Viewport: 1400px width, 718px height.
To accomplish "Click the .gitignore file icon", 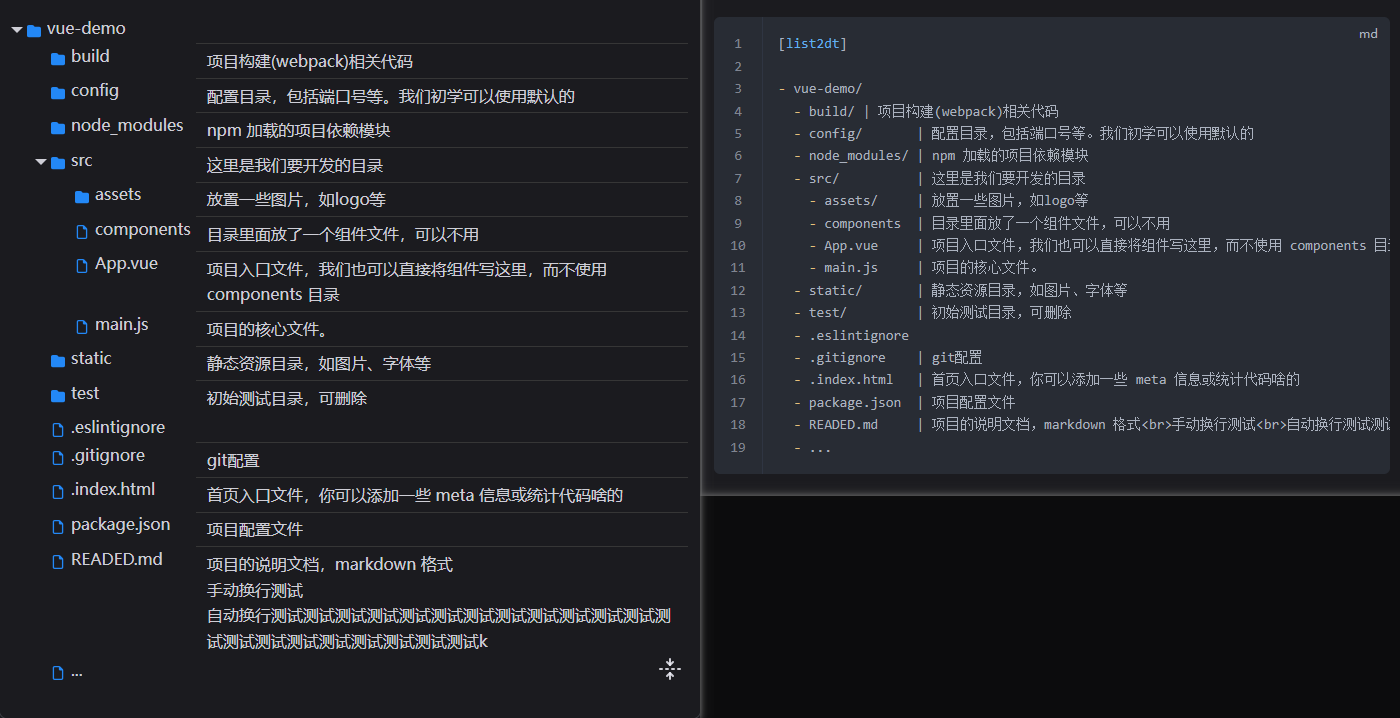I will [x=58, y=457].
